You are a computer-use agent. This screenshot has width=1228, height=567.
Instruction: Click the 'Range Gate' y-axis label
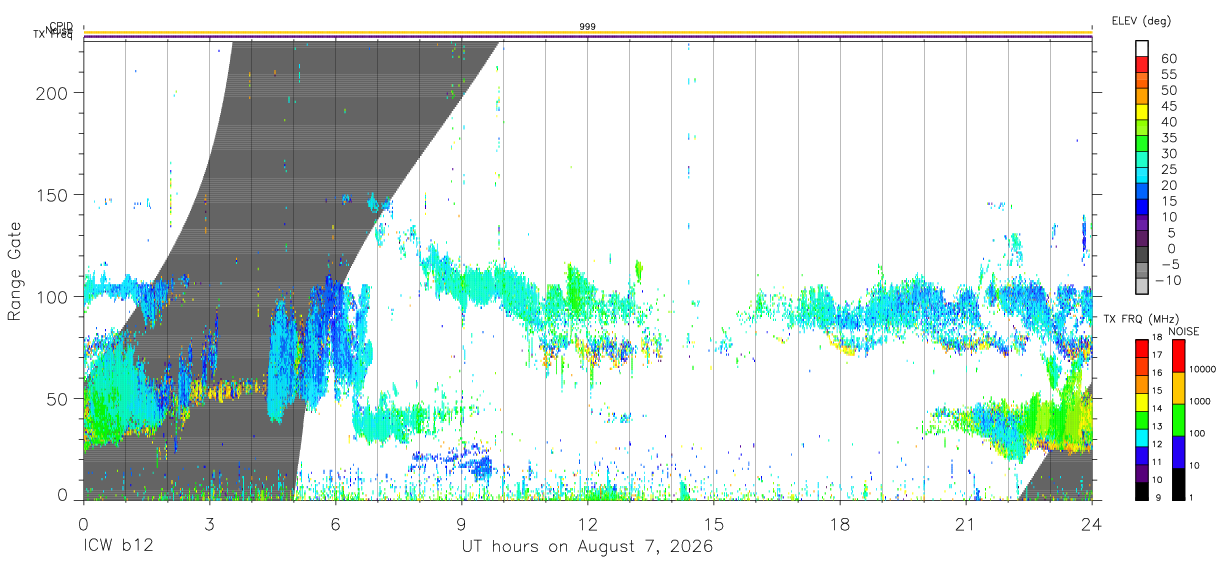pyautogui.click(x=15, y=271)
